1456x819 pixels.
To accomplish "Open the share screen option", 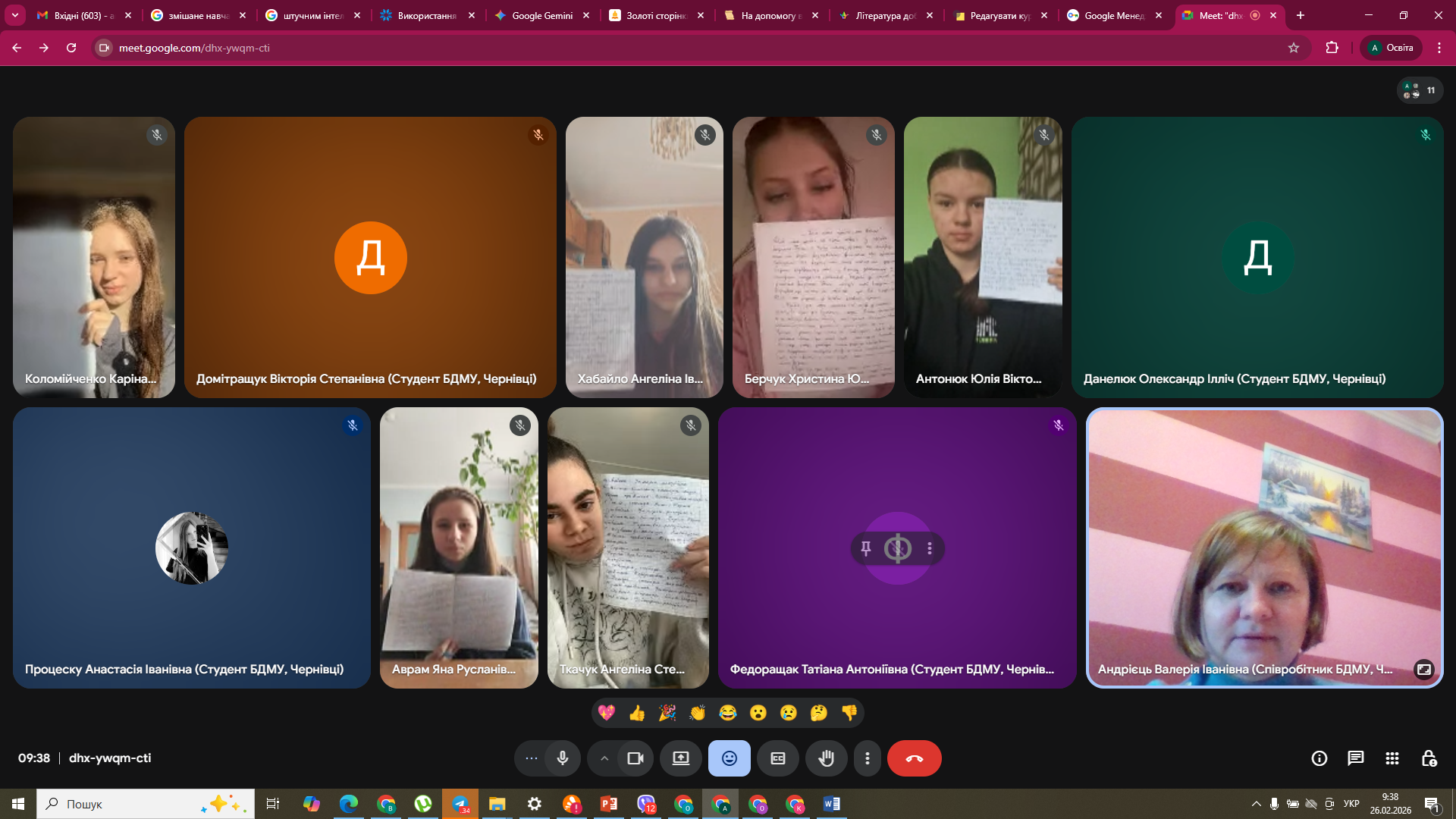I will pyautogui.click(x=680, y=758).
